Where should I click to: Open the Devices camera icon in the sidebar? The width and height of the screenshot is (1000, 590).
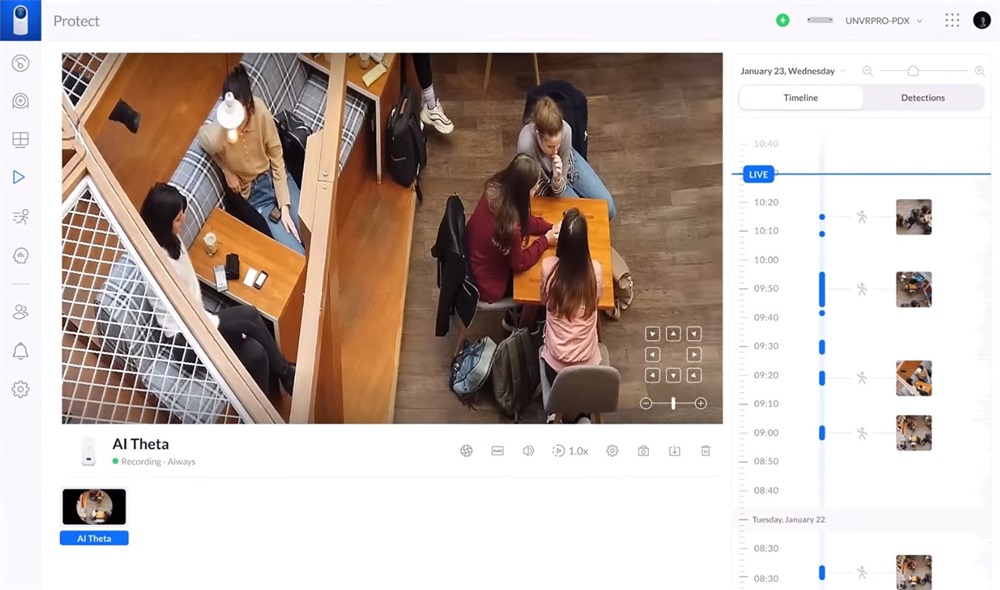coord(19,101)
